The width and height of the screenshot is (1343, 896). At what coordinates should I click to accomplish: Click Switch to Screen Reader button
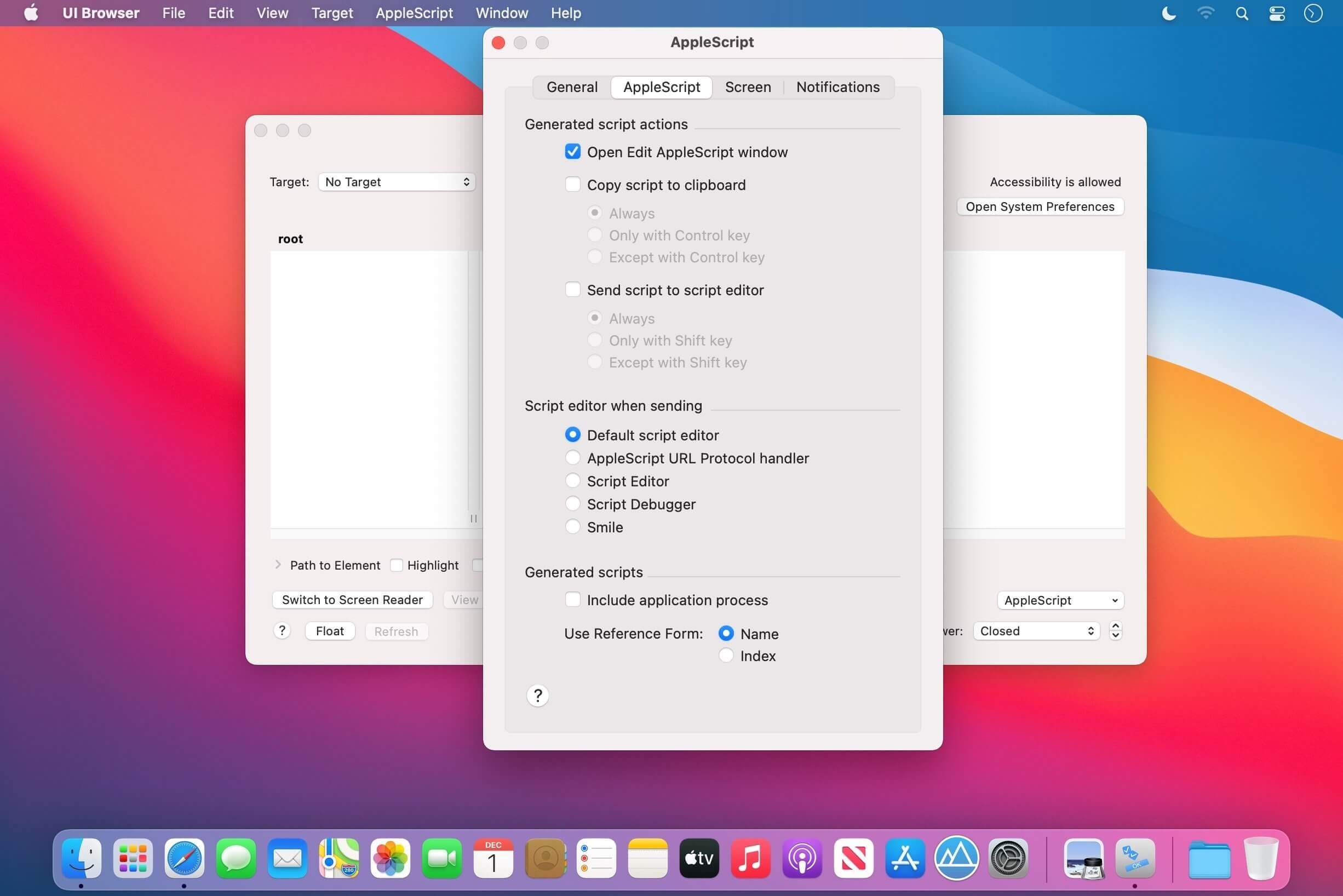tap(352, 599)
